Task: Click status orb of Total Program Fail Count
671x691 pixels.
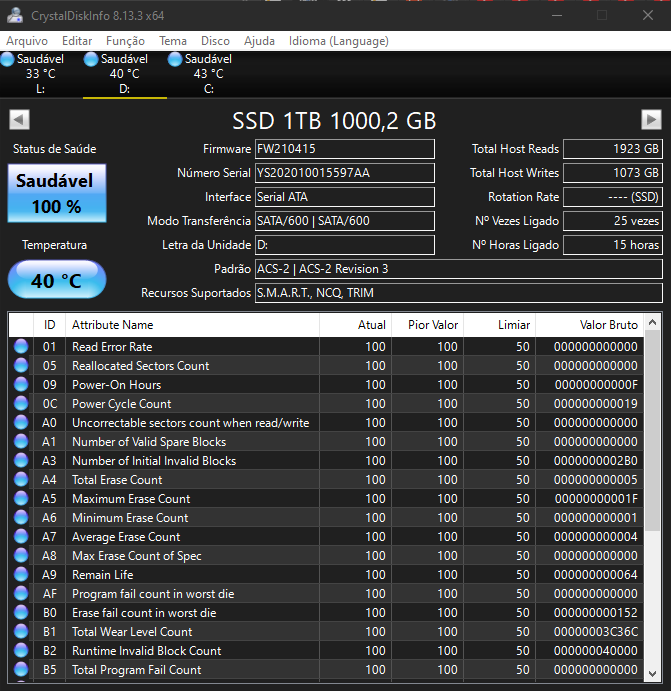Action: point(21,669)
